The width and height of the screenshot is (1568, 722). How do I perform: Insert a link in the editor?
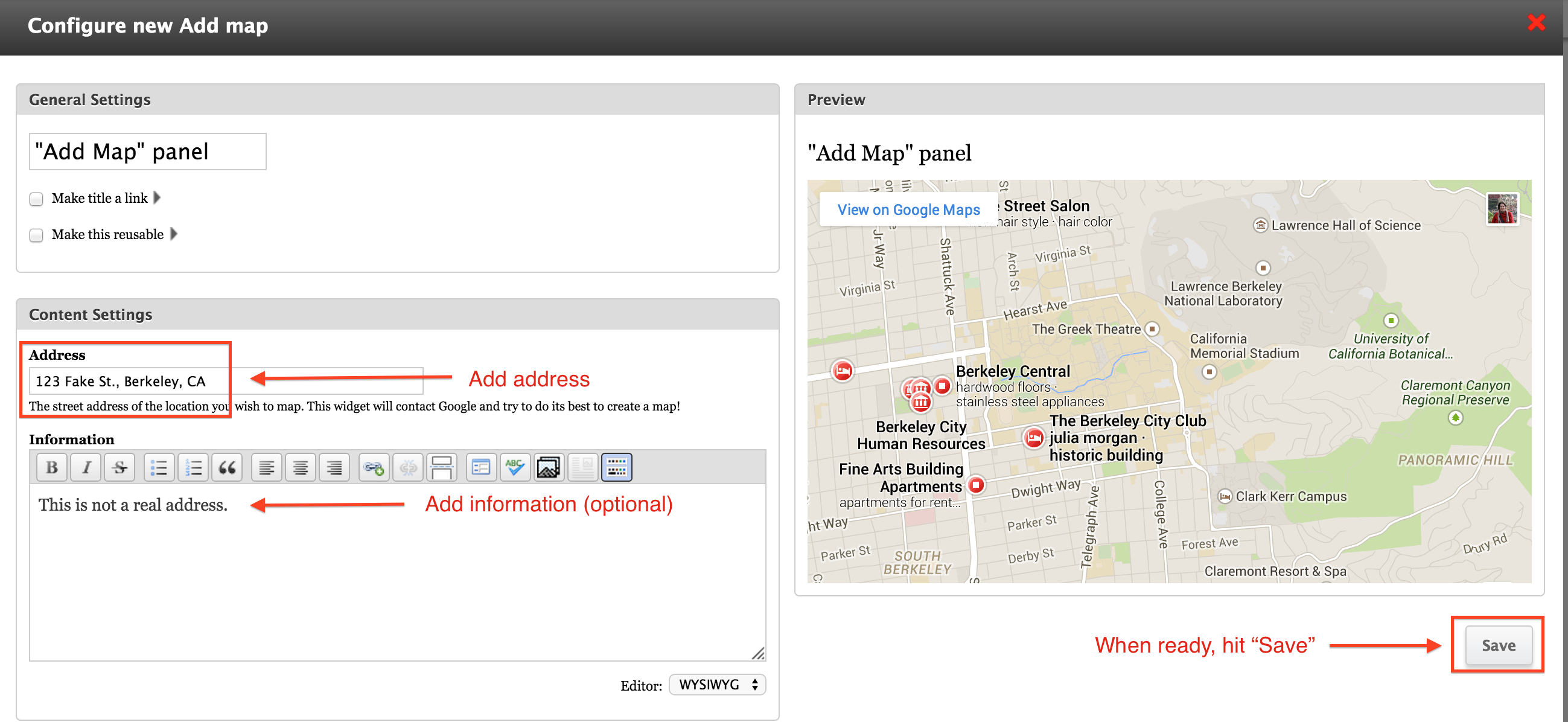pyautogui.click(x=373, y=467)
